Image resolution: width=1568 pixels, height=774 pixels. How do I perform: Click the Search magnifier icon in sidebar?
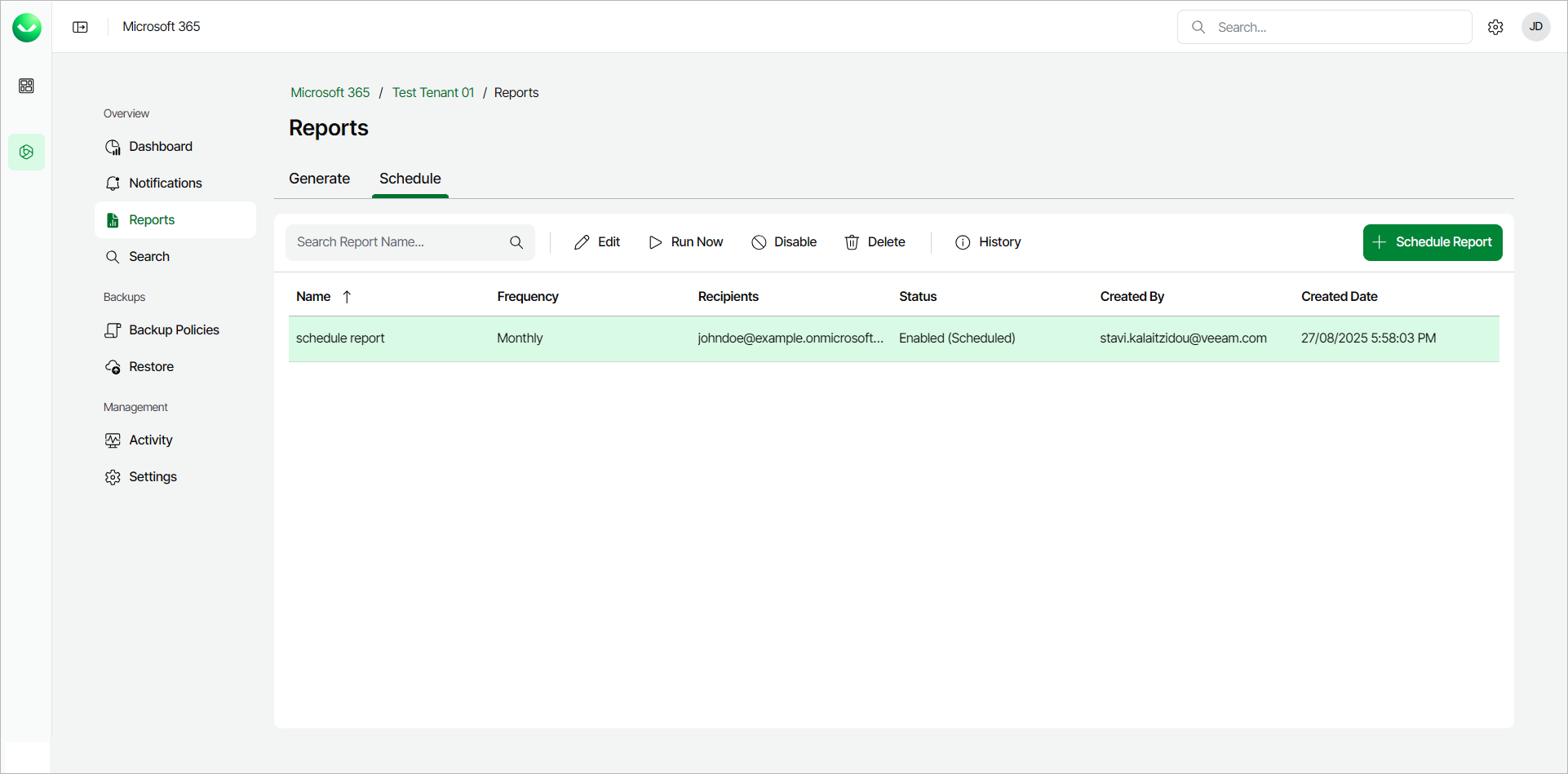[x=113, y=257]
